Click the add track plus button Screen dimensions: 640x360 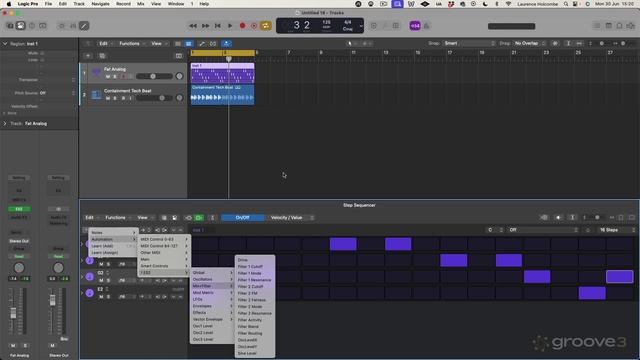click(88, 56)
